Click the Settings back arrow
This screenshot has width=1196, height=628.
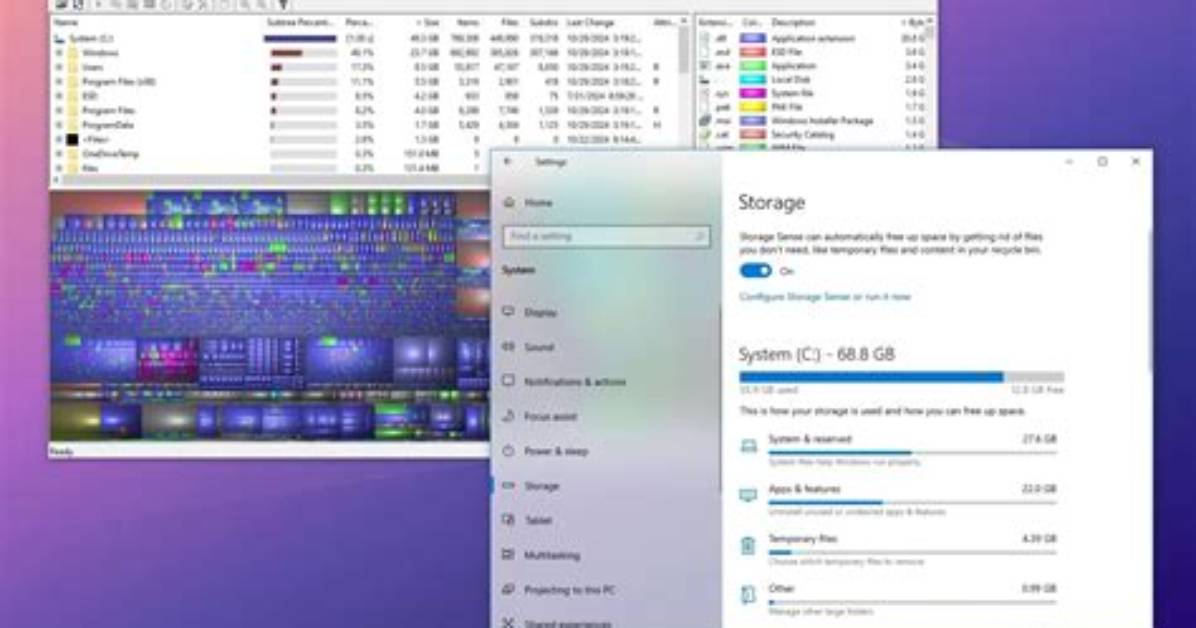(508, 162)
